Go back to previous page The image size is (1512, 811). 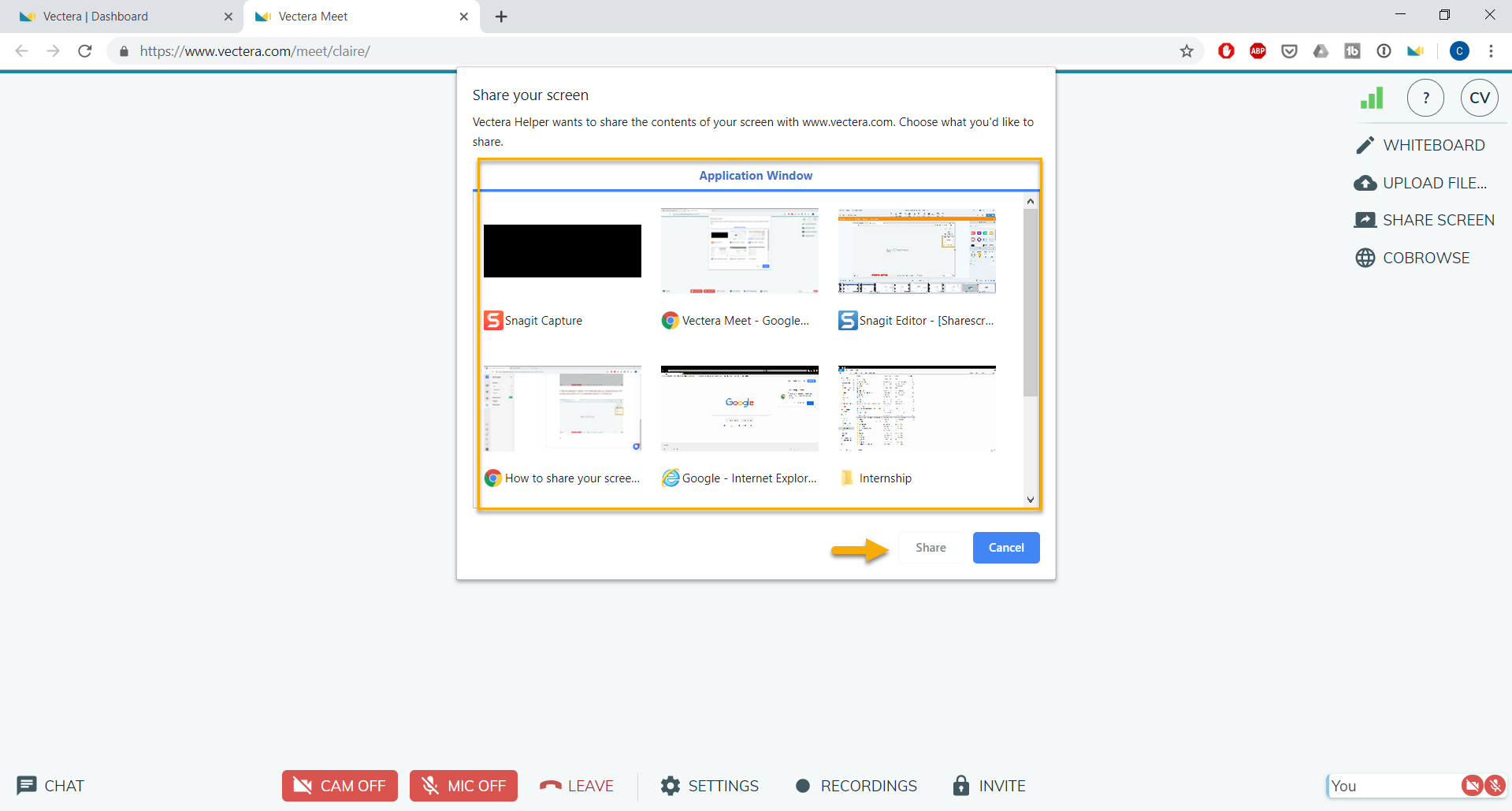pyautogui.click(x=22, y=51)
